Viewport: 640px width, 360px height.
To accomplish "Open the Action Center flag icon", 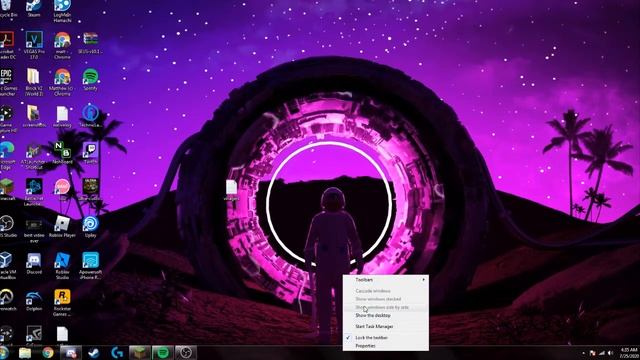I will click(592, 353).
